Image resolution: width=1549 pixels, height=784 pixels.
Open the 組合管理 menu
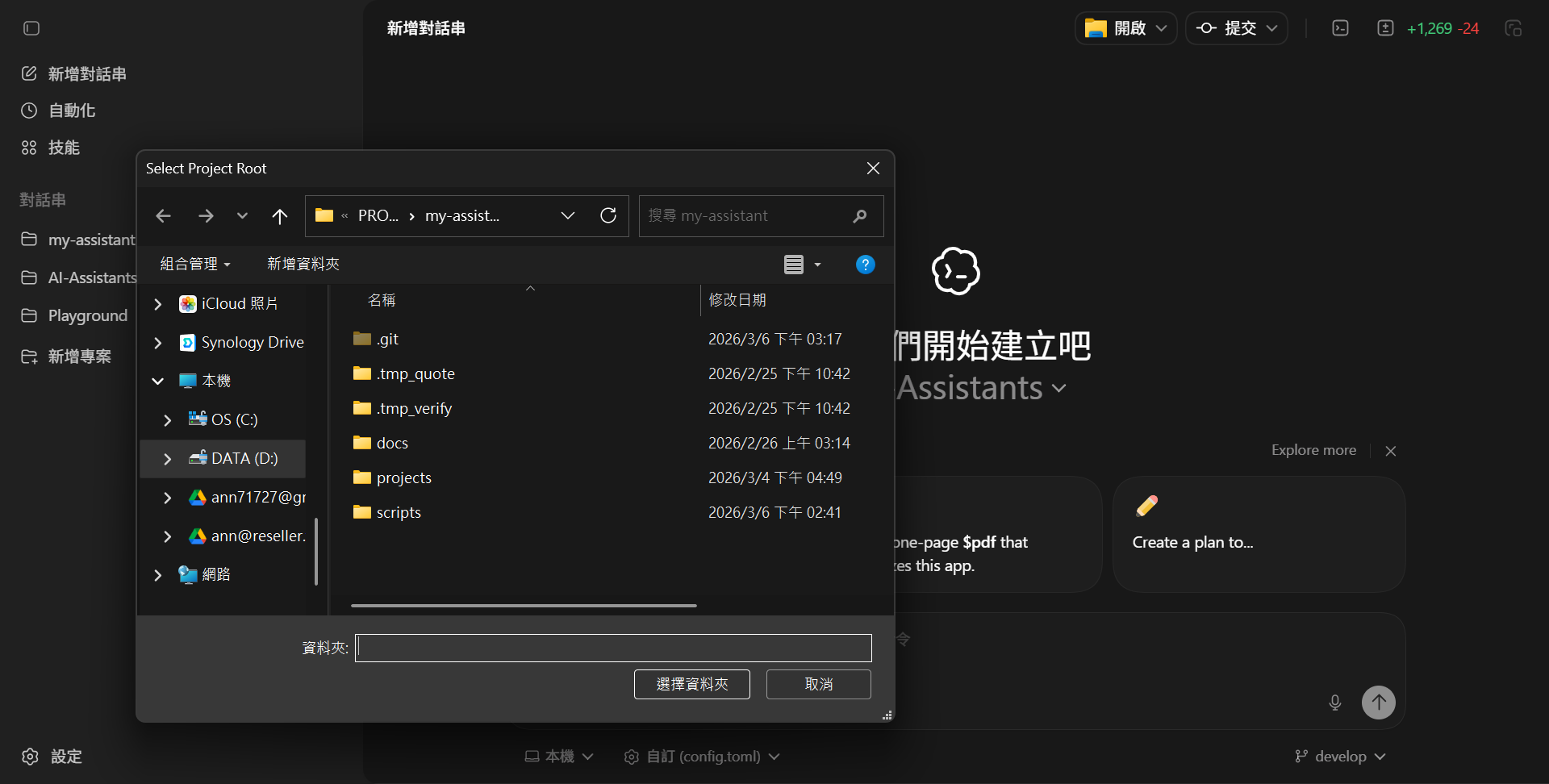[x=195, y=264]
